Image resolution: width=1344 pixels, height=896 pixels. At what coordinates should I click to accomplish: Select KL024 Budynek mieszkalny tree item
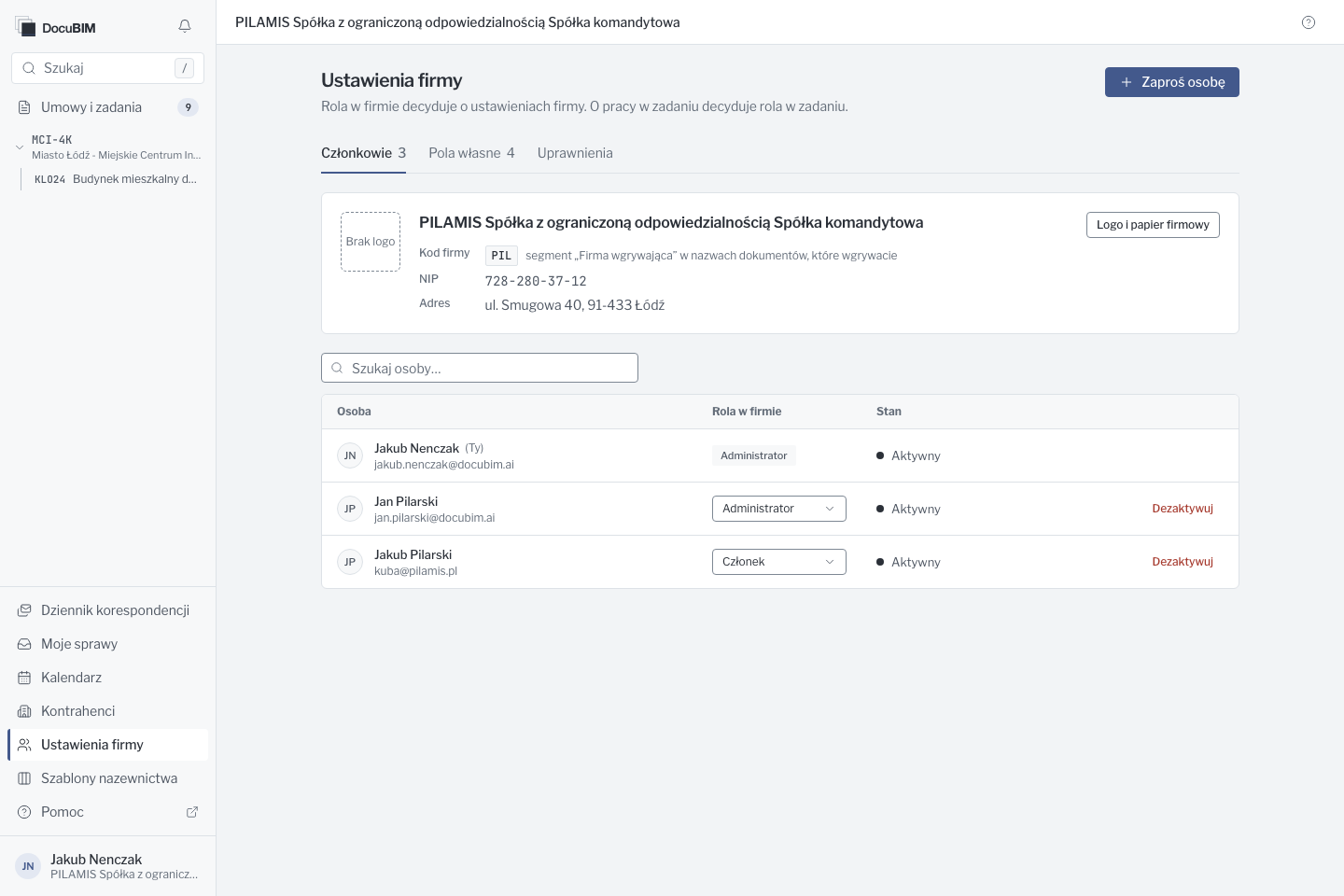116,179
